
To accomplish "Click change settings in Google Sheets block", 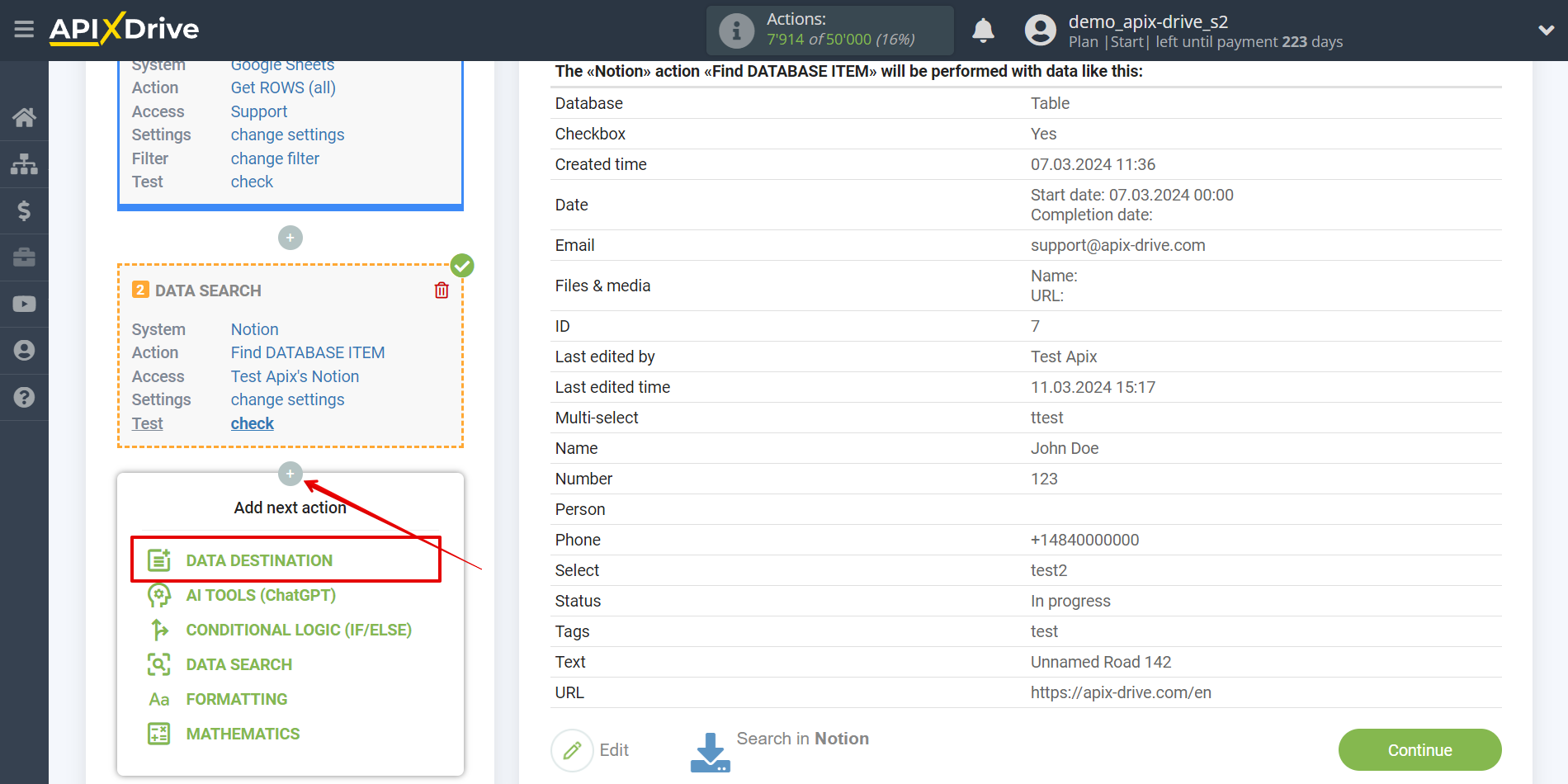I will click(287, 135).
